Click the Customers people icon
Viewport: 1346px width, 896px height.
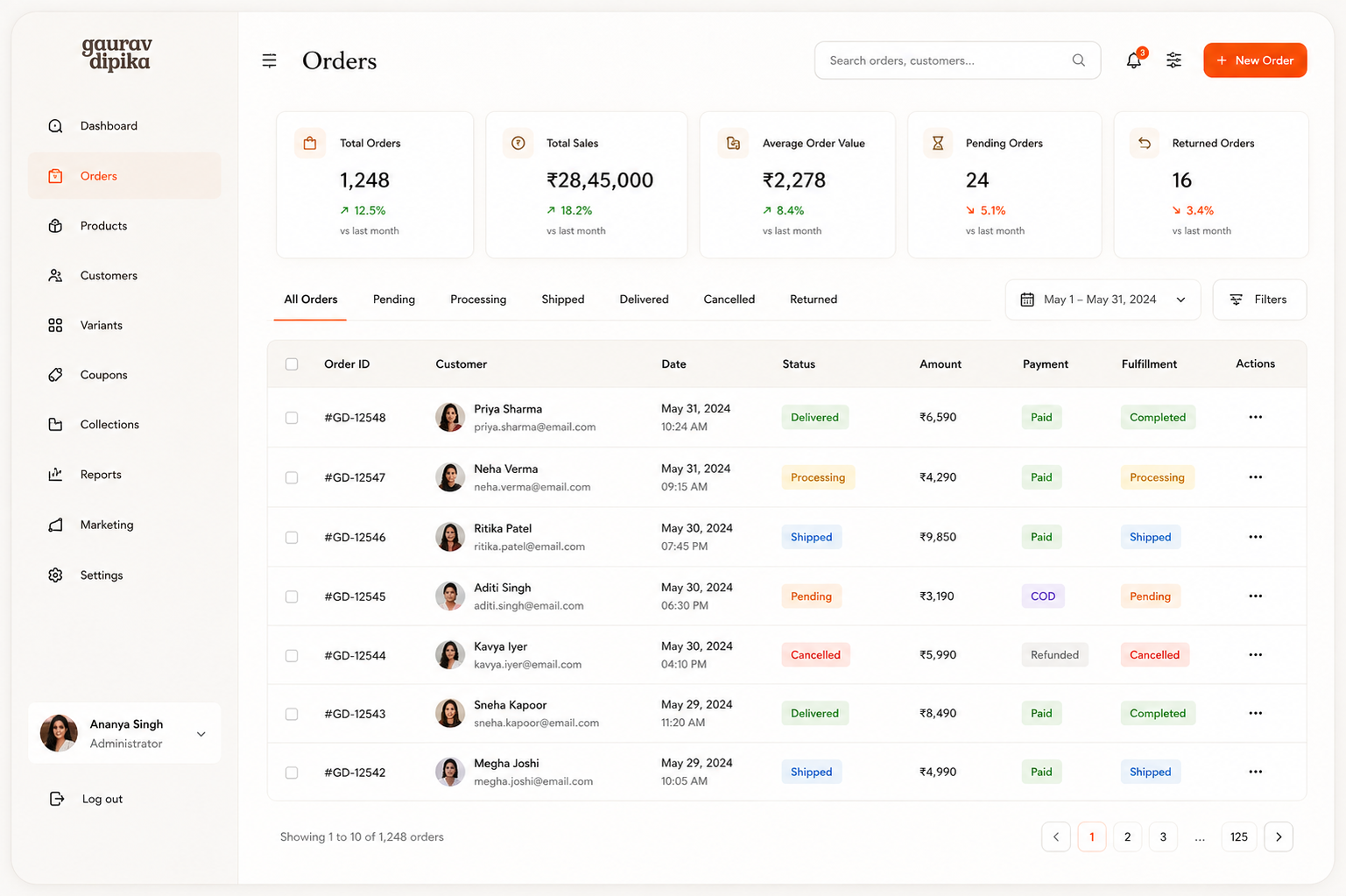point(55,276)
